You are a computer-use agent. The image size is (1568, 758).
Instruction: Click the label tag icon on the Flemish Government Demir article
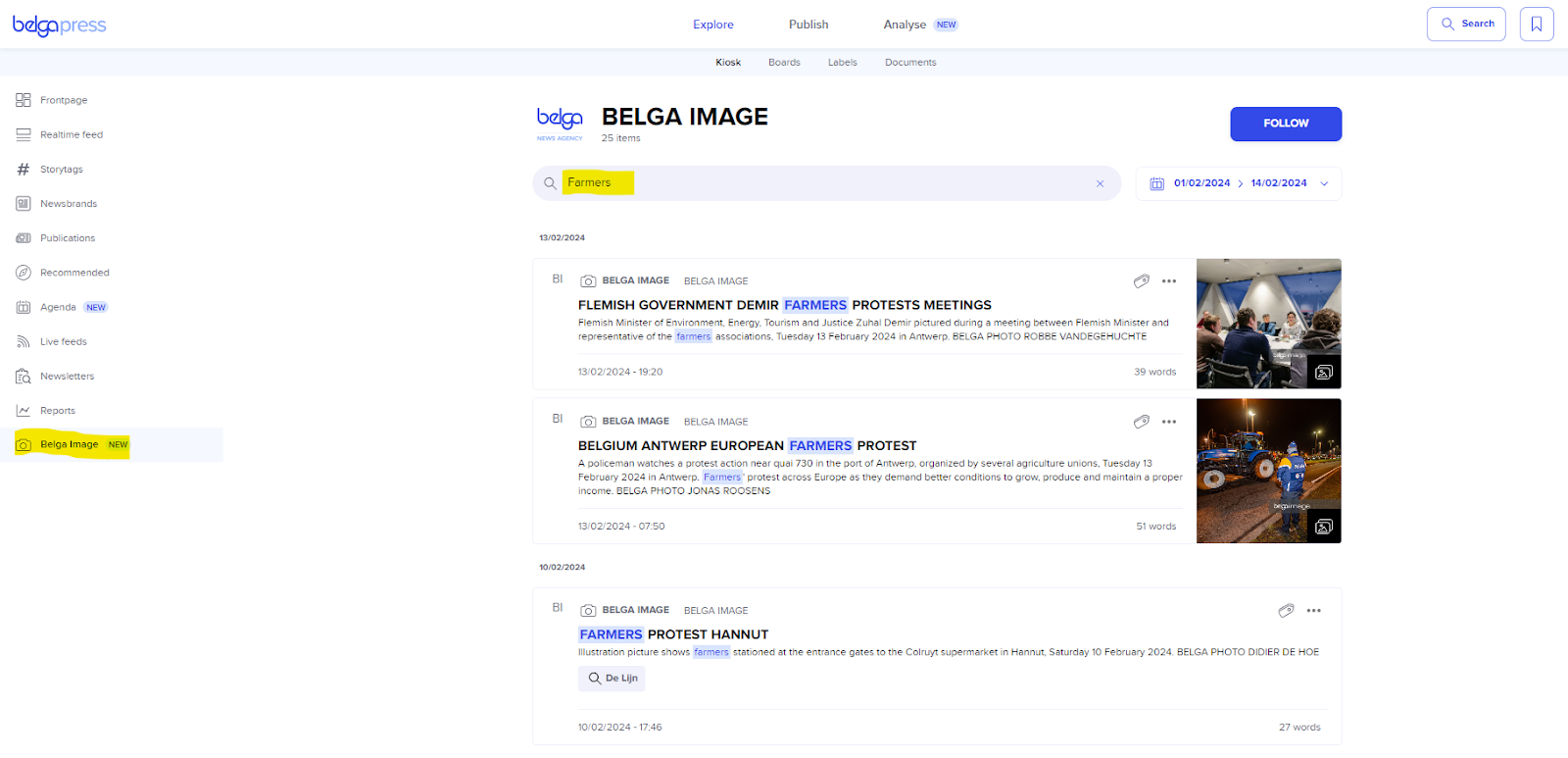click(1142, 281)
